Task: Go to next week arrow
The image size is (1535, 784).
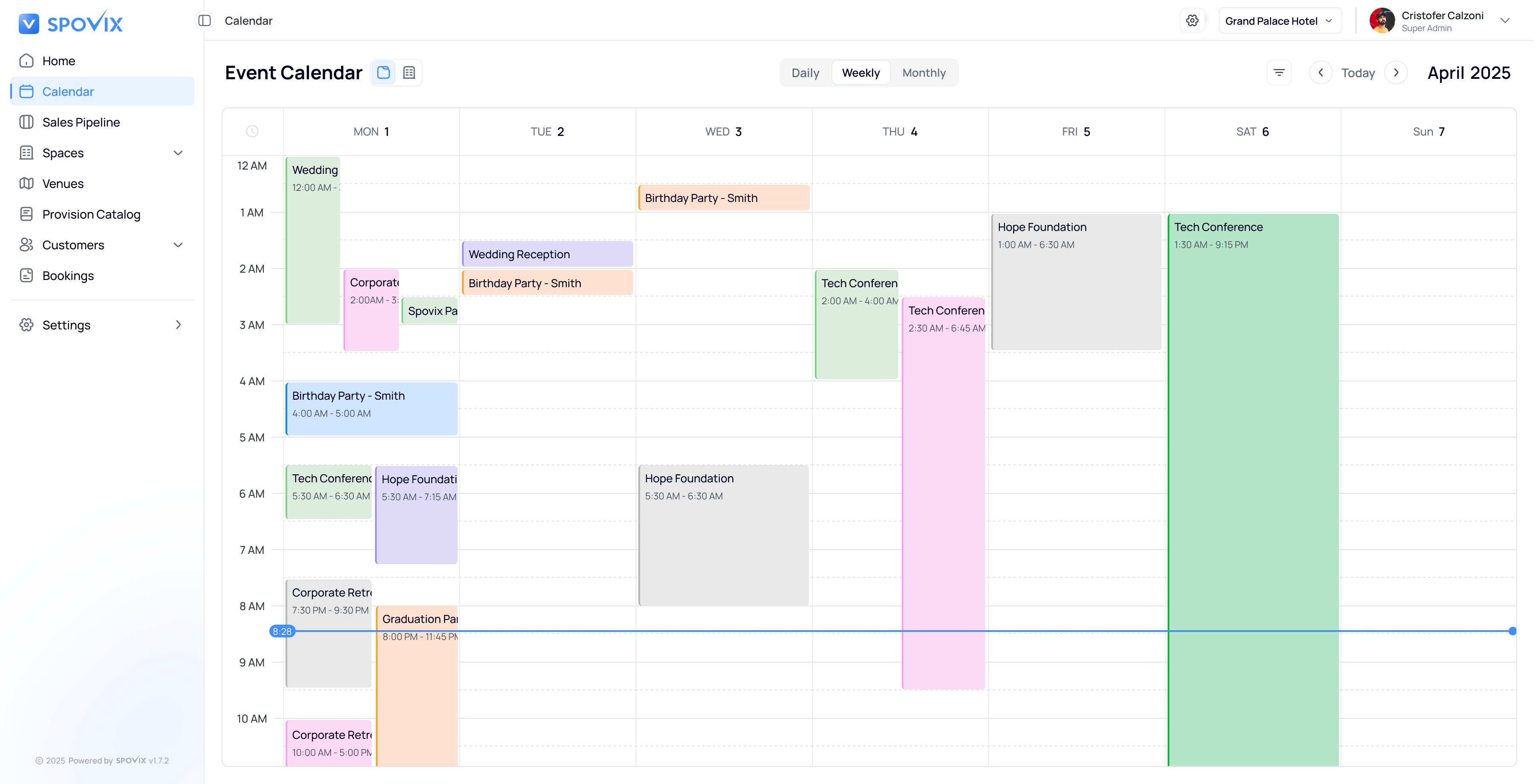Action: (1396, 73)
